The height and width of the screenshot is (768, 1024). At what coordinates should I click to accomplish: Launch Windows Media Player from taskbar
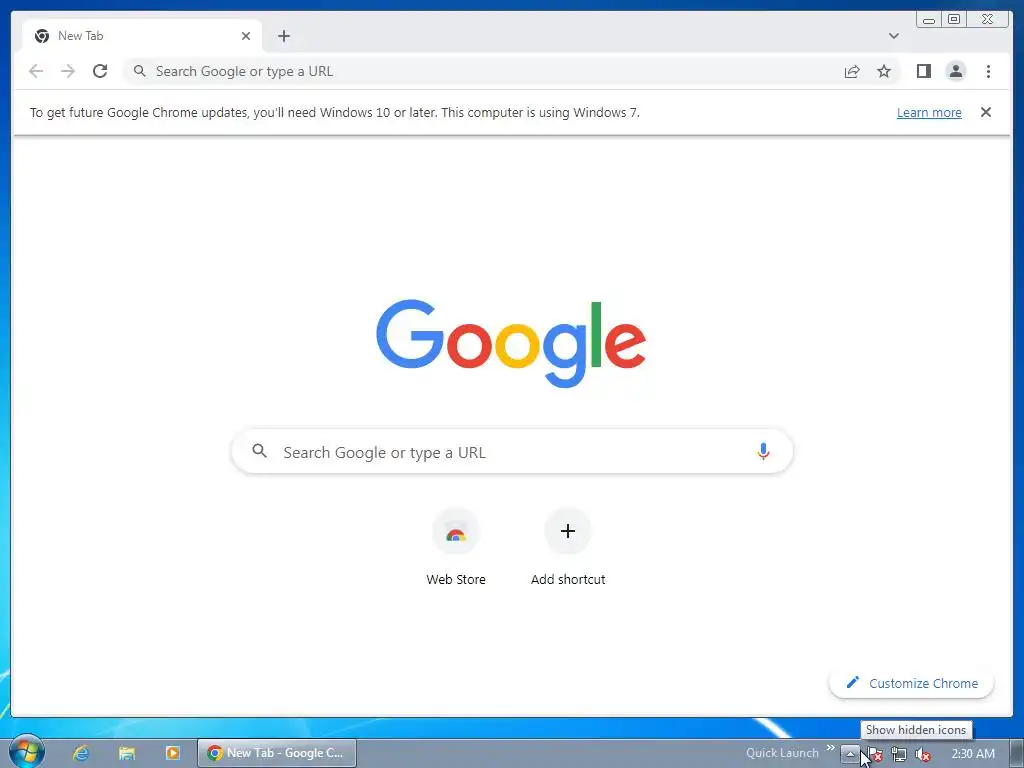point(172,753)
